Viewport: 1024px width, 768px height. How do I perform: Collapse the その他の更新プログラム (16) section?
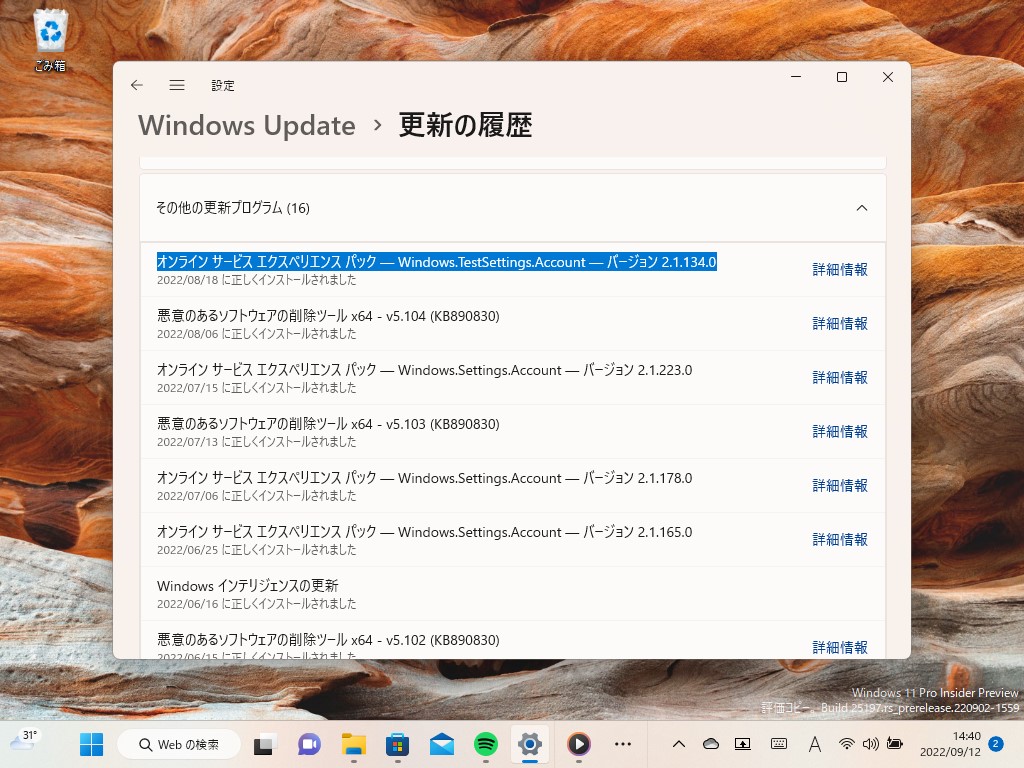(862, 207)
